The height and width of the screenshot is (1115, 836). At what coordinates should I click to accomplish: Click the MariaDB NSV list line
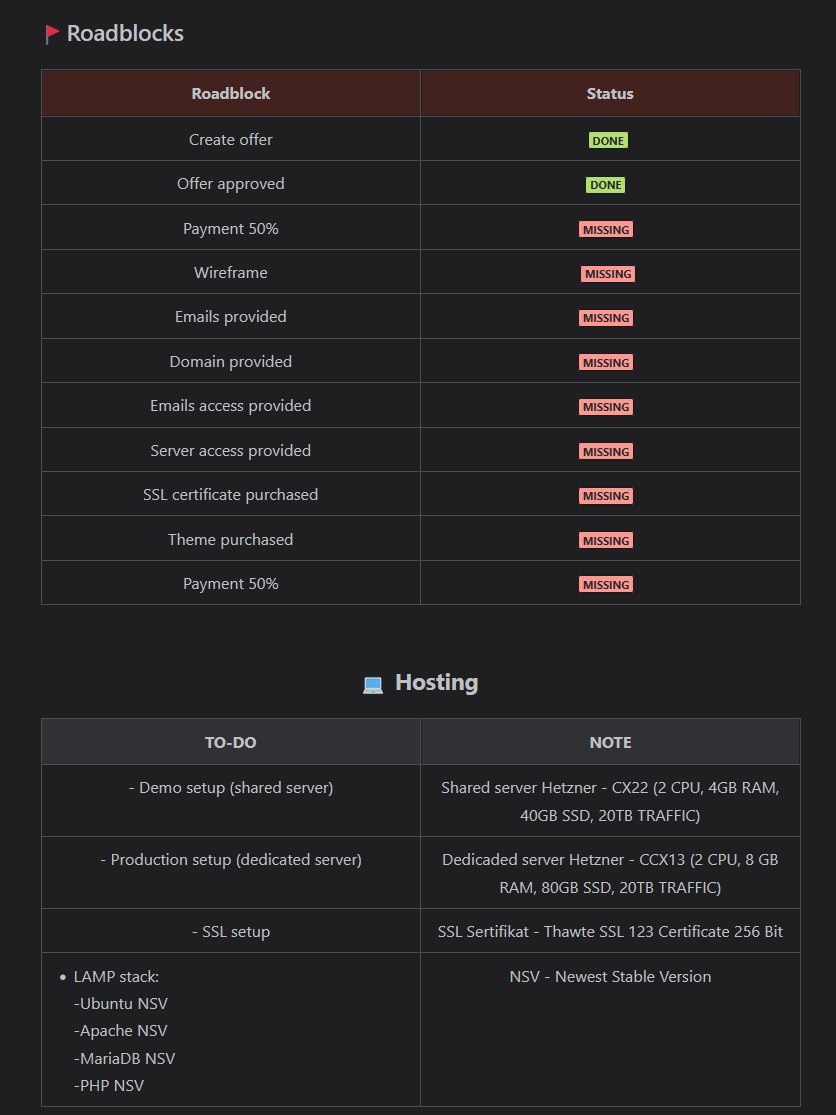[x=124, y=1058]
